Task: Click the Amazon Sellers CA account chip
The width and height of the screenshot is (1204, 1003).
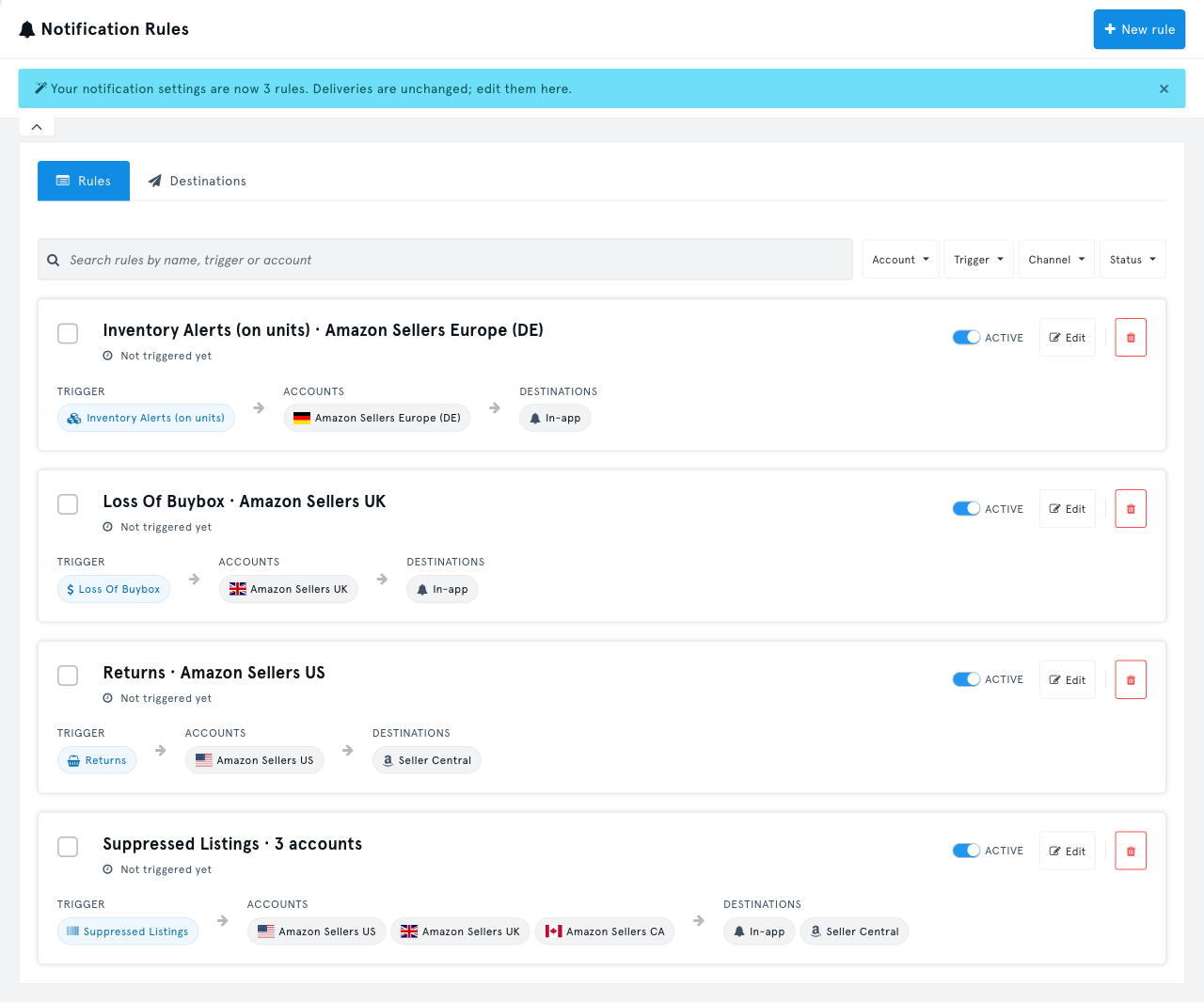Action: [605, 931]
